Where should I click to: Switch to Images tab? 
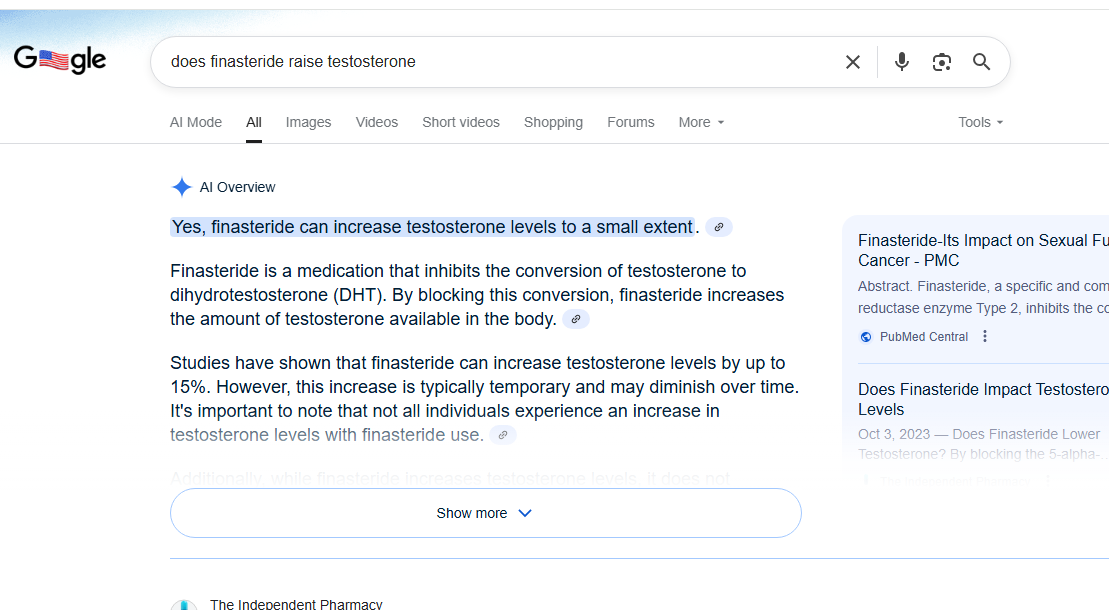(x=308, y=122)
